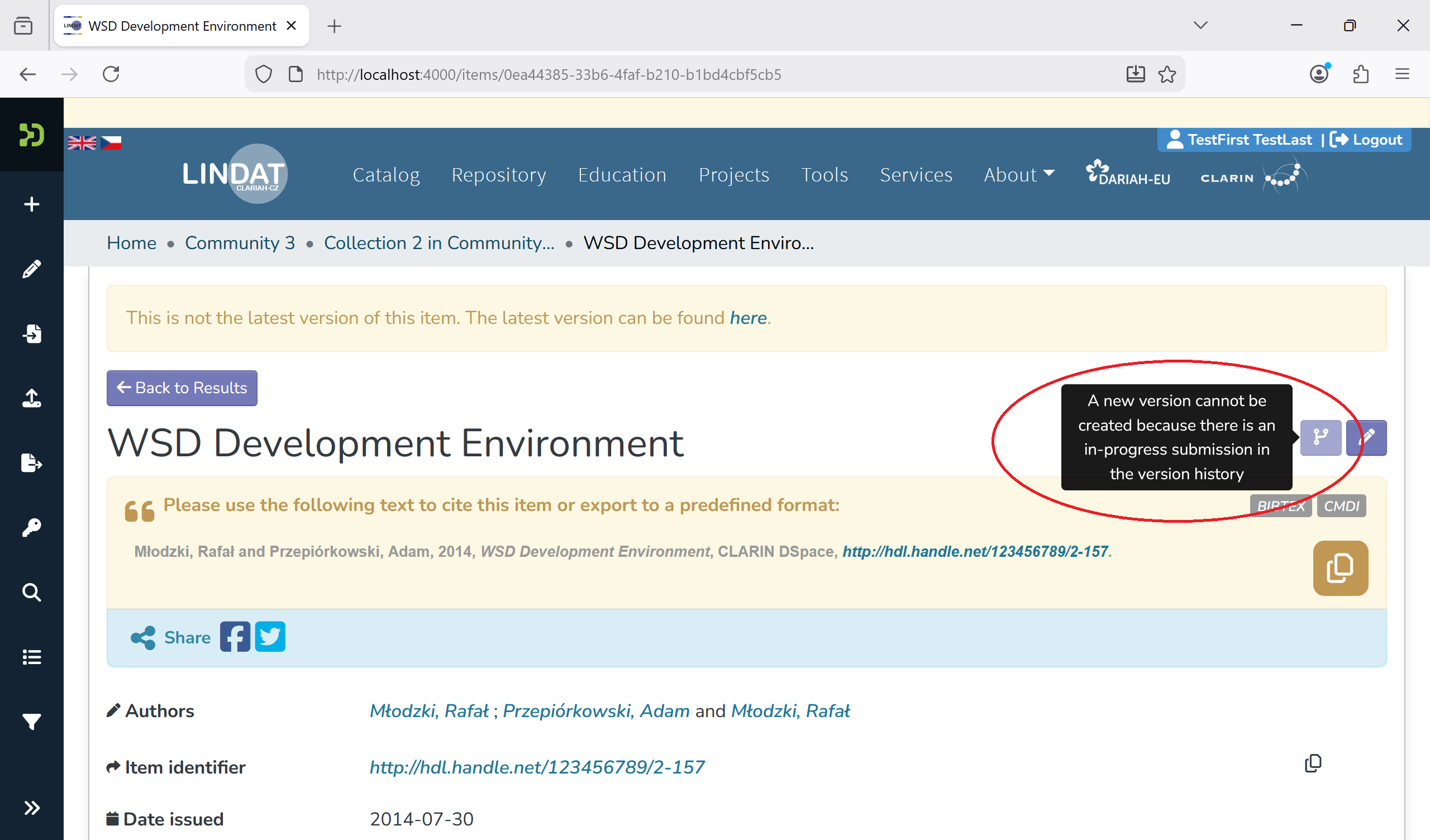The image size is (1430, 840).
Task: Copy the item identifier handle
Action: (1313, 763)
